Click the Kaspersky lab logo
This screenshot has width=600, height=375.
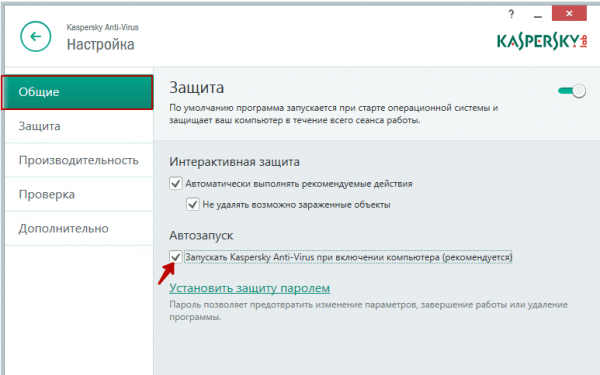pos(542,42)
